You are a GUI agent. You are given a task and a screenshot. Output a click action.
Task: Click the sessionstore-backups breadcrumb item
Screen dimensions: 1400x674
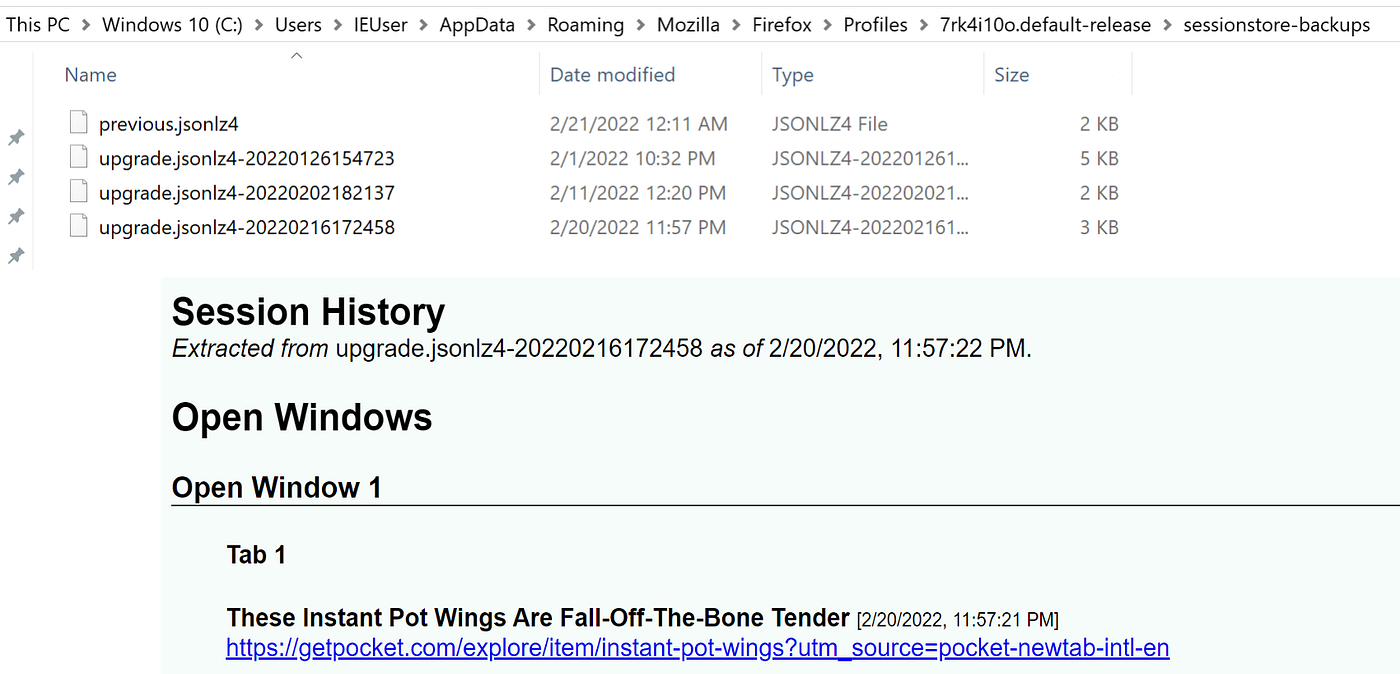tap(1277, 24)
